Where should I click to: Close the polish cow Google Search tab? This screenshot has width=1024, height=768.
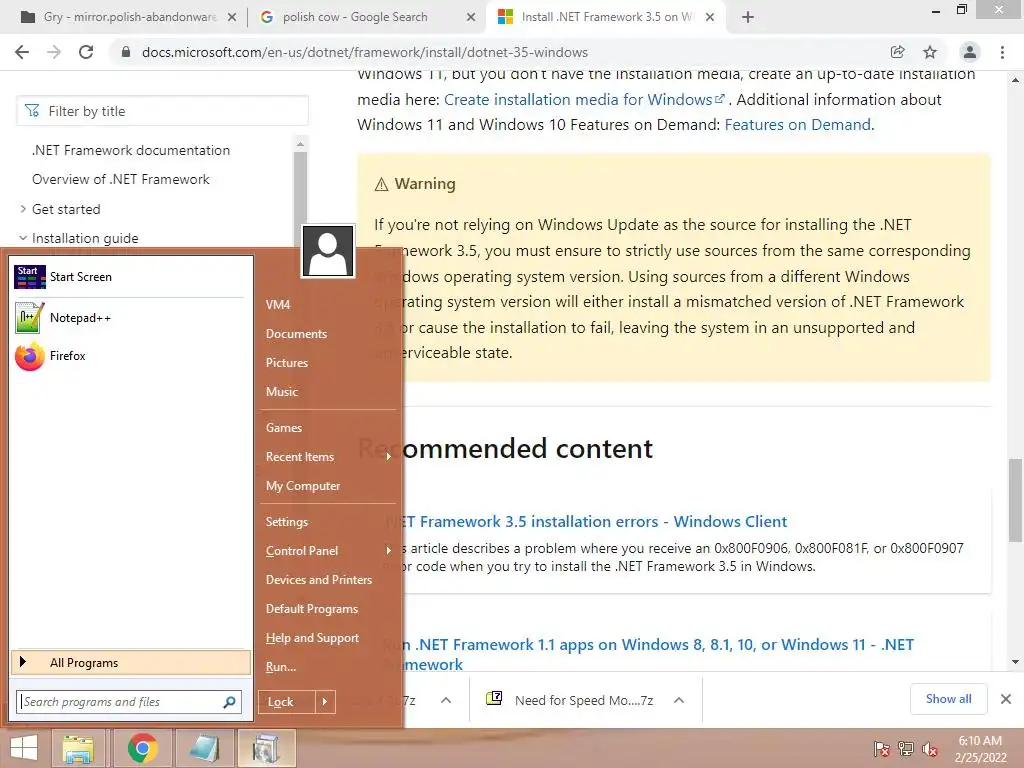(x=470, y=17)
